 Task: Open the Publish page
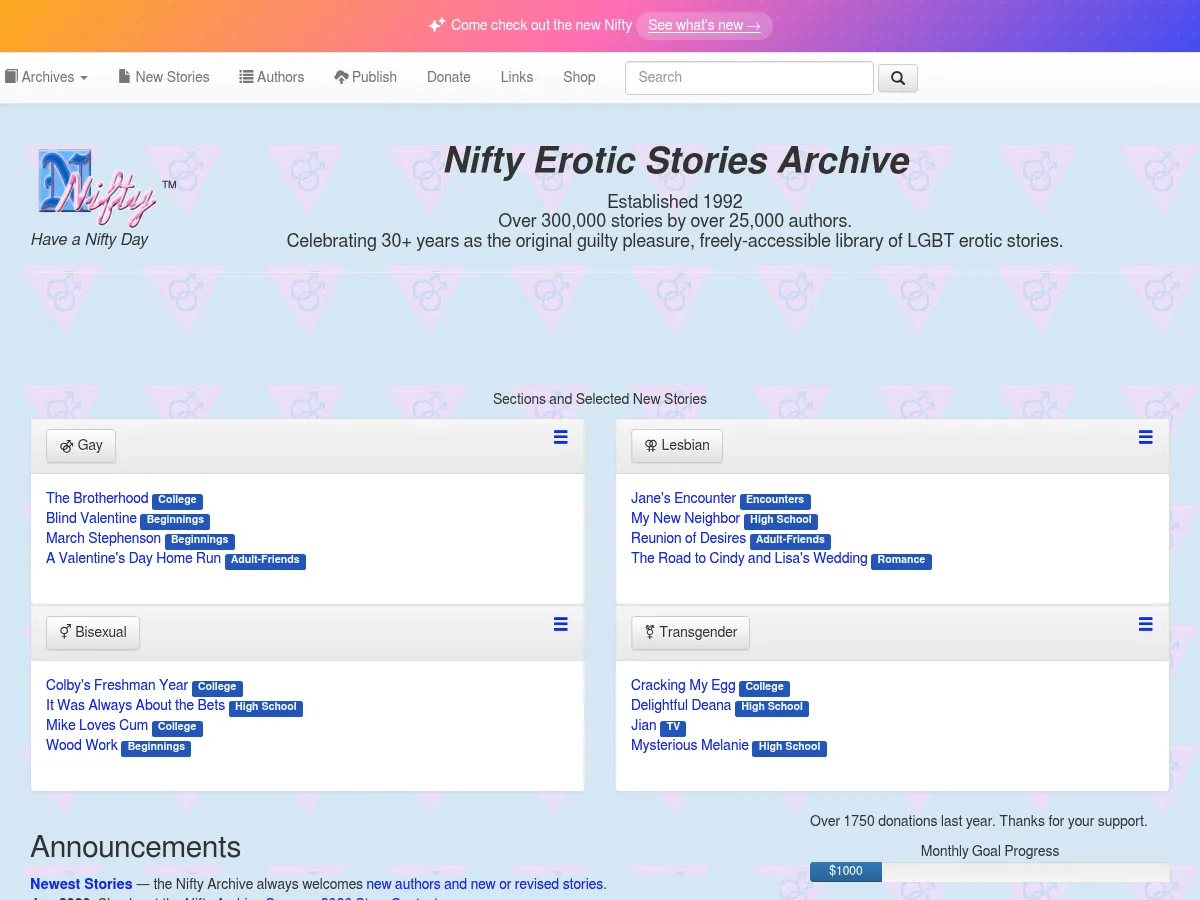point(365,77)
